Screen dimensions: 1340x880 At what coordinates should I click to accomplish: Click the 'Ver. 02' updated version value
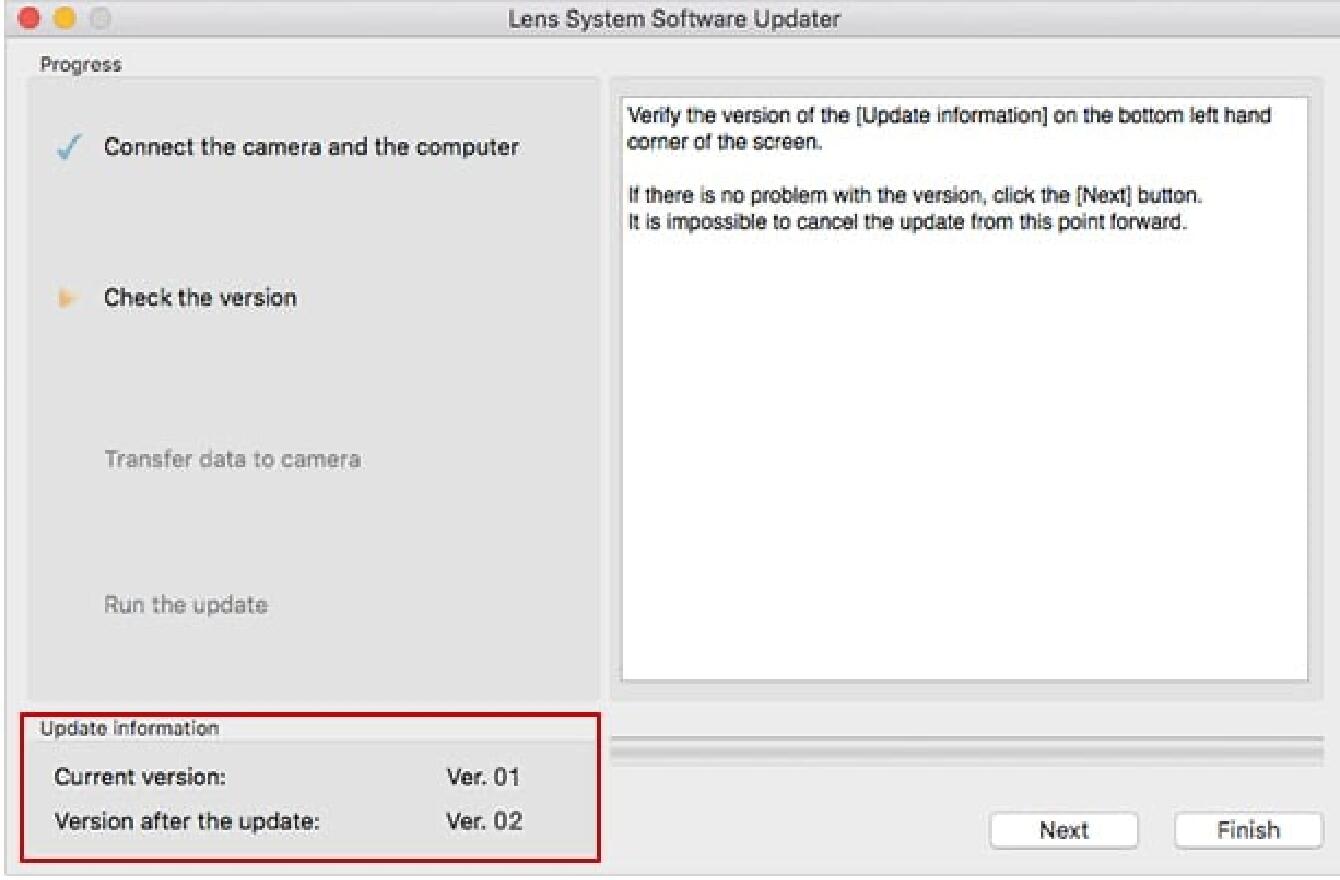(x=483, y=821)
